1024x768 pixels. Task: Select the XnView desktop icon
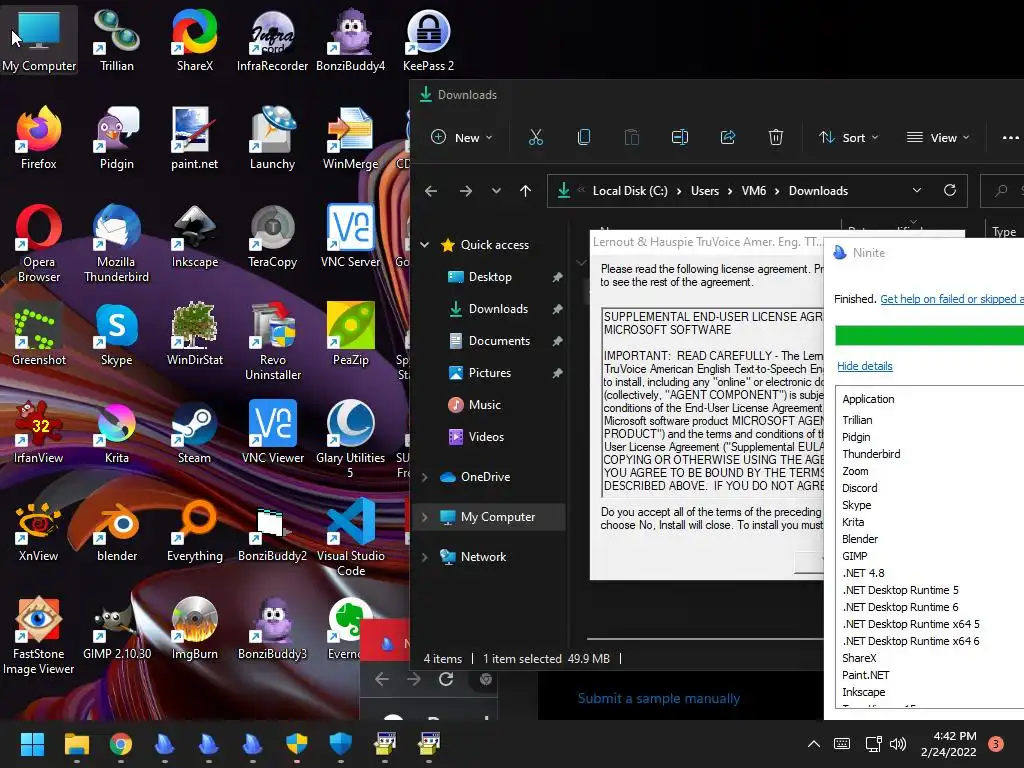(39, 530)
